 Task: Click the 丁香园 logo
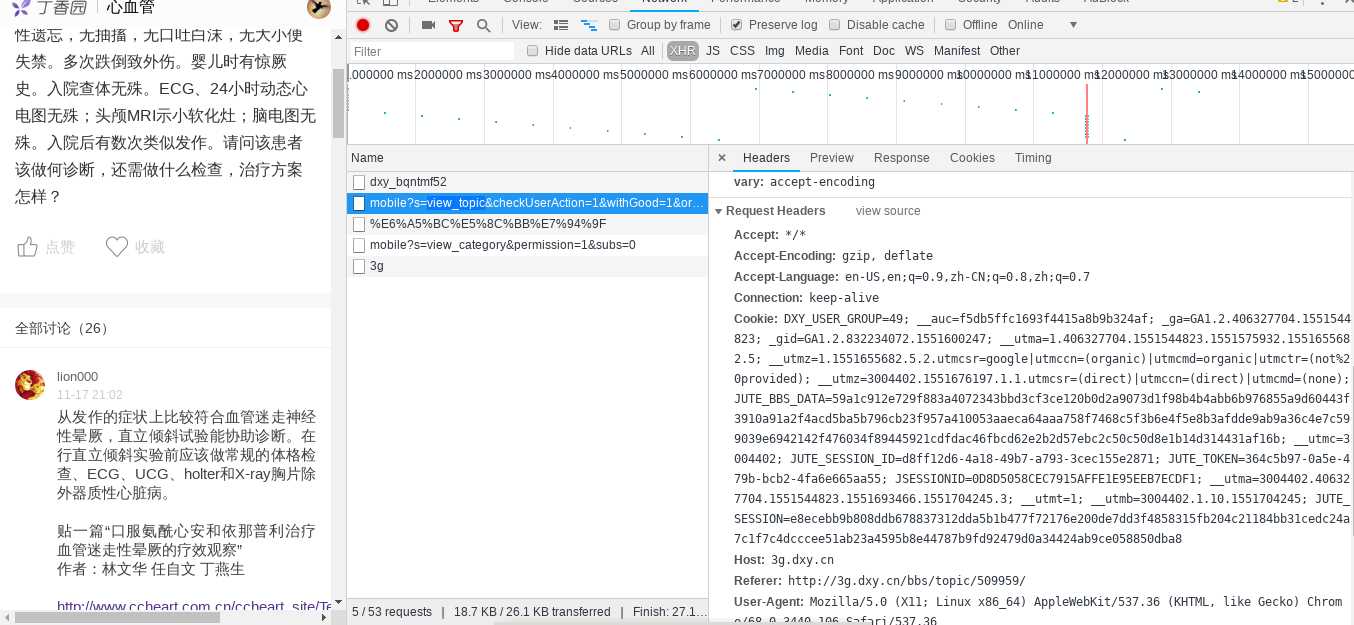(50, 8)
